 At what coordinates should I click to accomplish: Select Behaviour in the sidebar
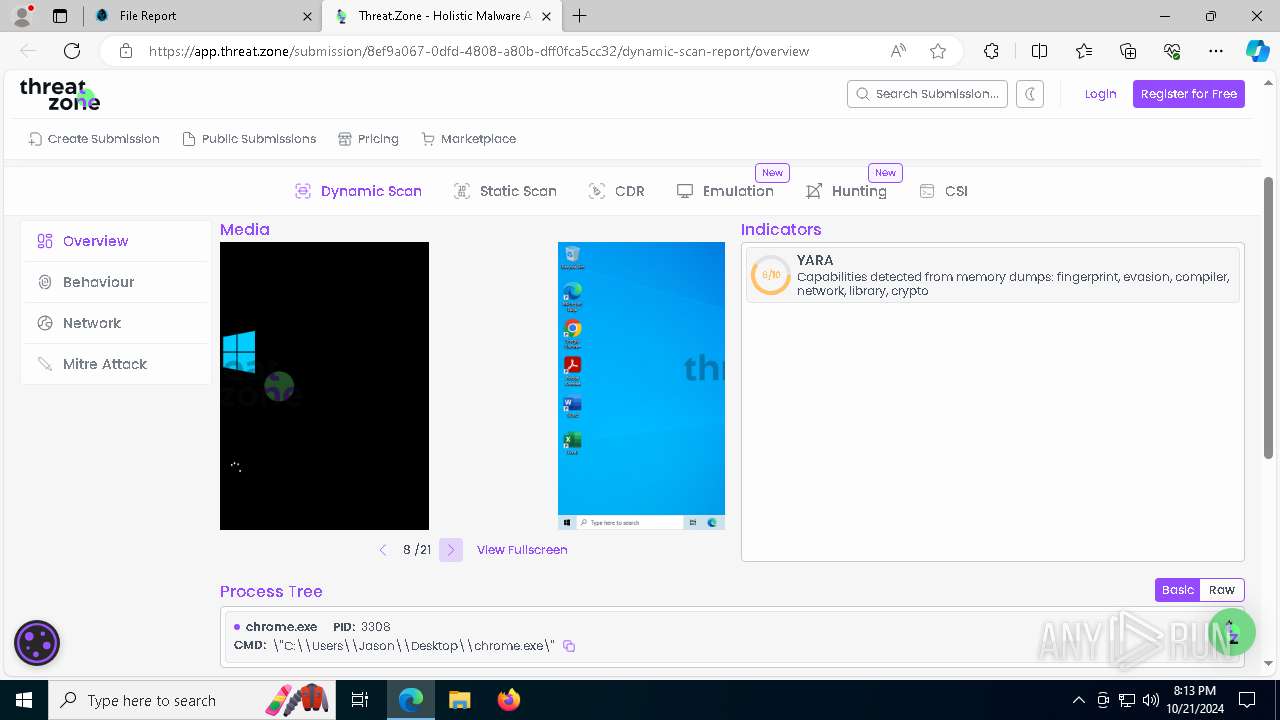(116, 282)
